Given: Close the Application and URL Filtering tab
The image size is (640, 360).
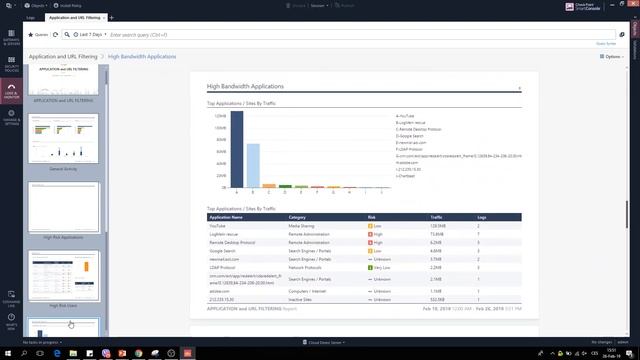Looking at the screenshot, I should click(104, 18).
